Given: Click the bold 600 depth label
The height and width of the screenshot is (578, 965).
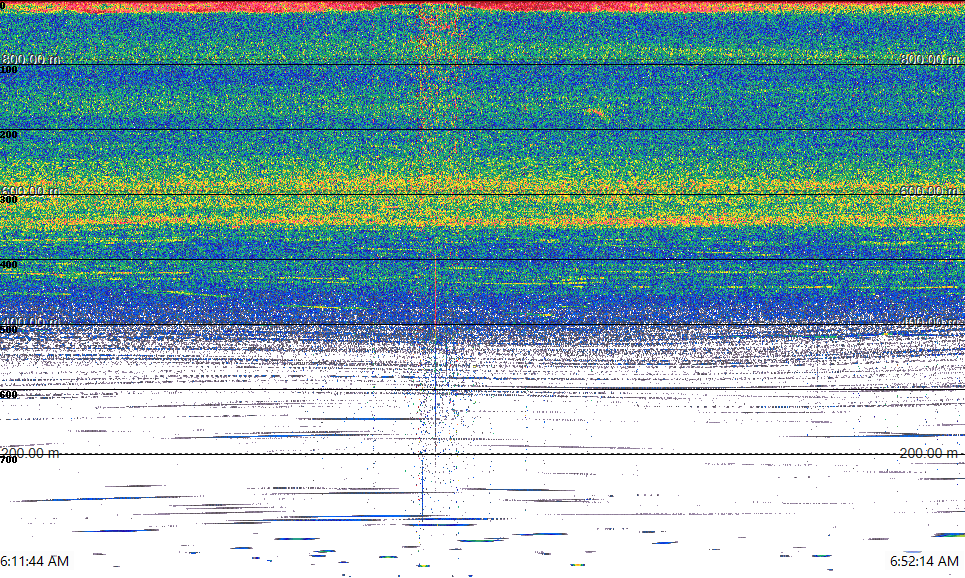Looking at the screenshot, I should tap(9, 395).
